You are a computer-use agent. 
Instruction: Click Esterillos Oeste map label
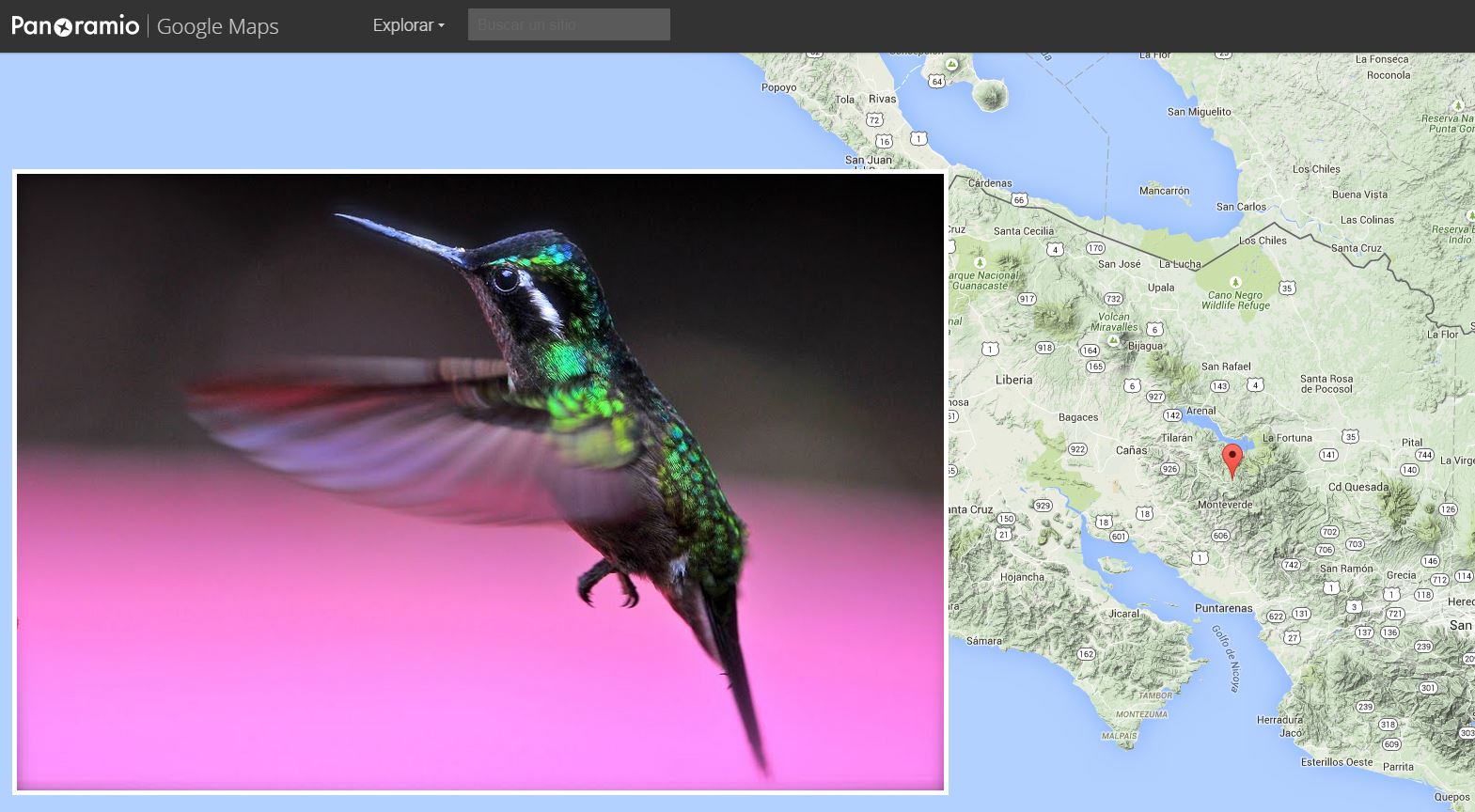1337,762
